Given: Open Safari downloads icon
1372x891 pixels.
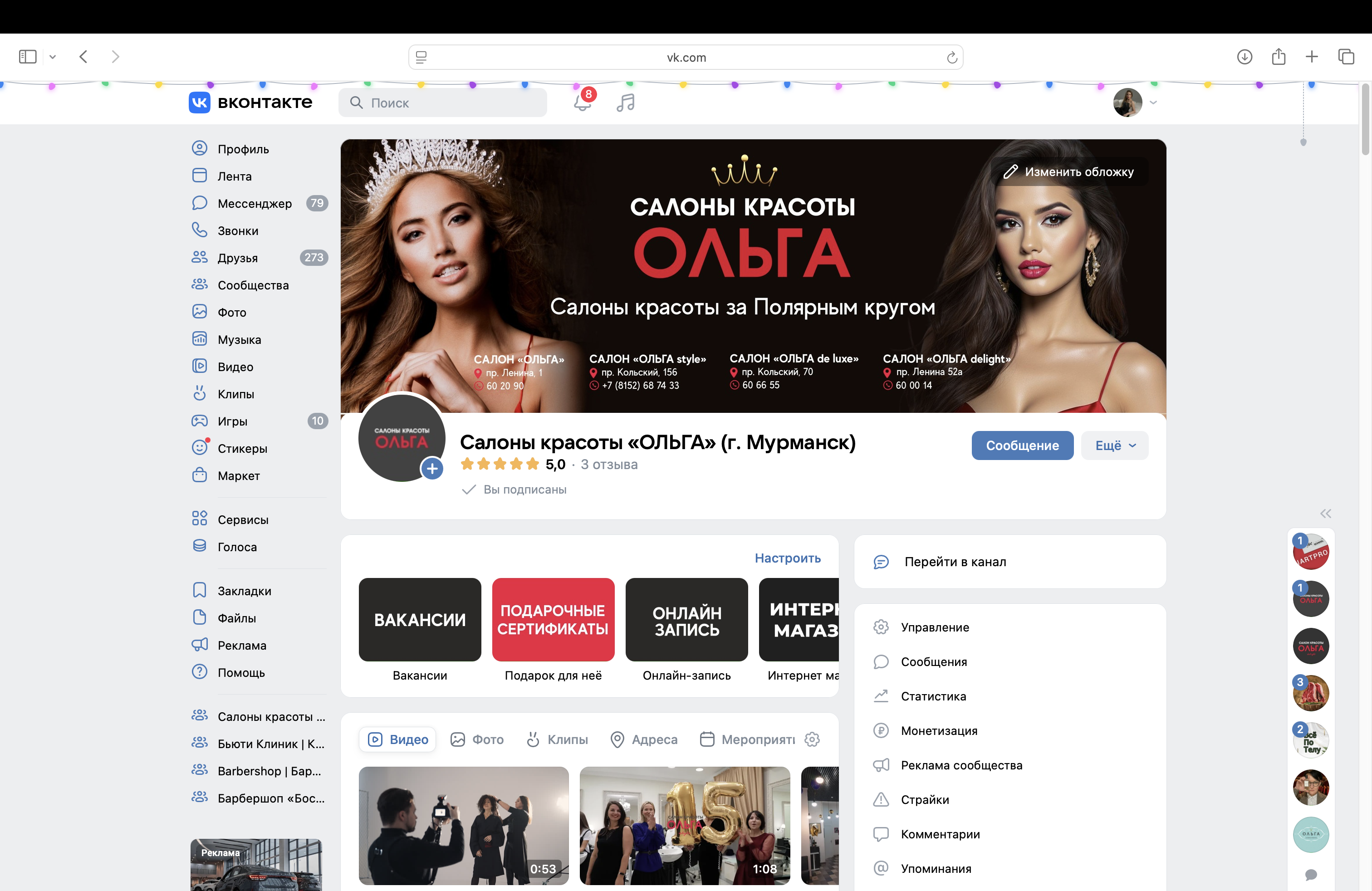Looking at the screenshot, I should [x=1245, y=56].
